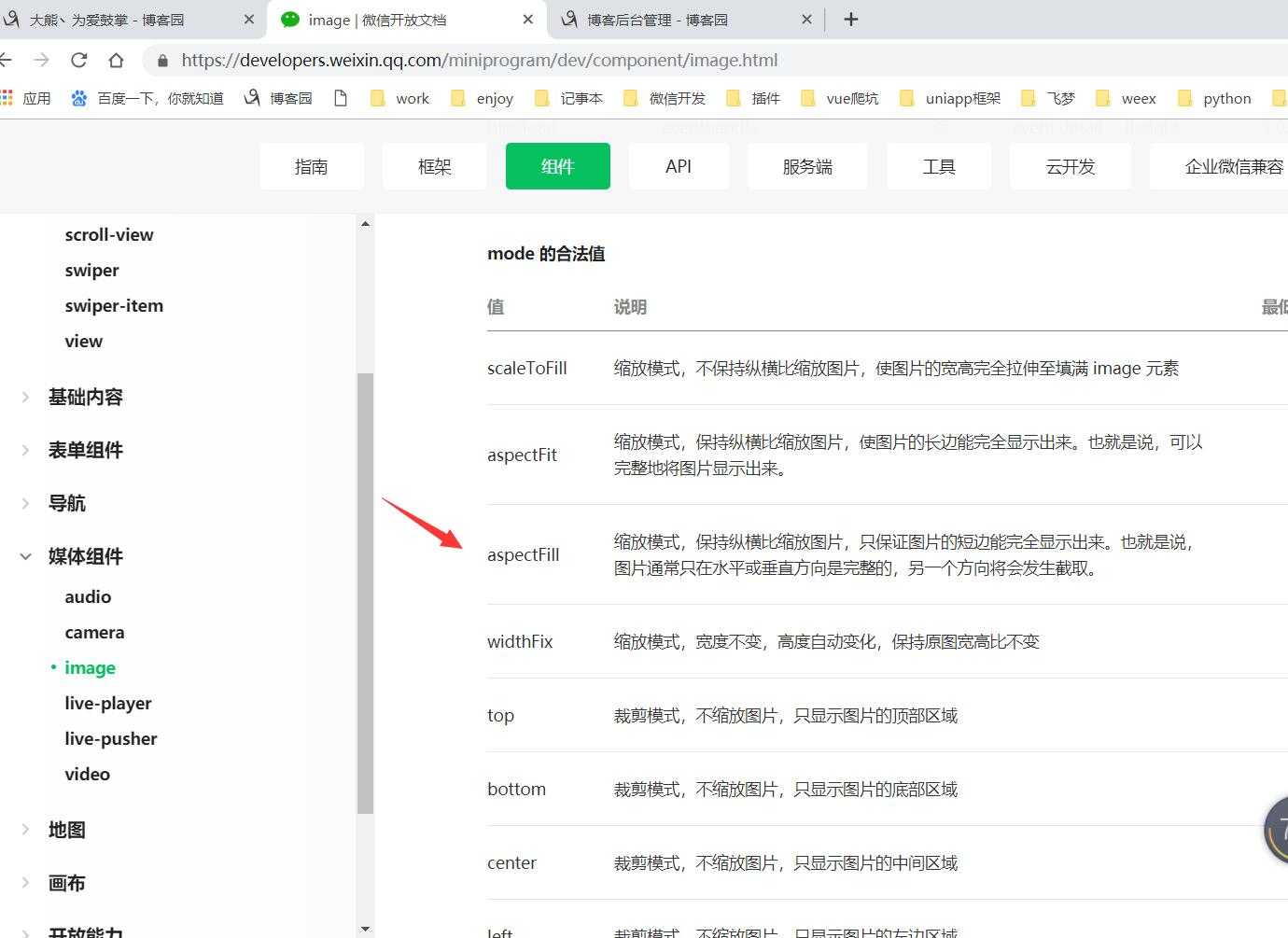The height and width of the screenshot is (938, 1288).
Task: Open a new browser tab with plus
Action: (x=850, y=19)
